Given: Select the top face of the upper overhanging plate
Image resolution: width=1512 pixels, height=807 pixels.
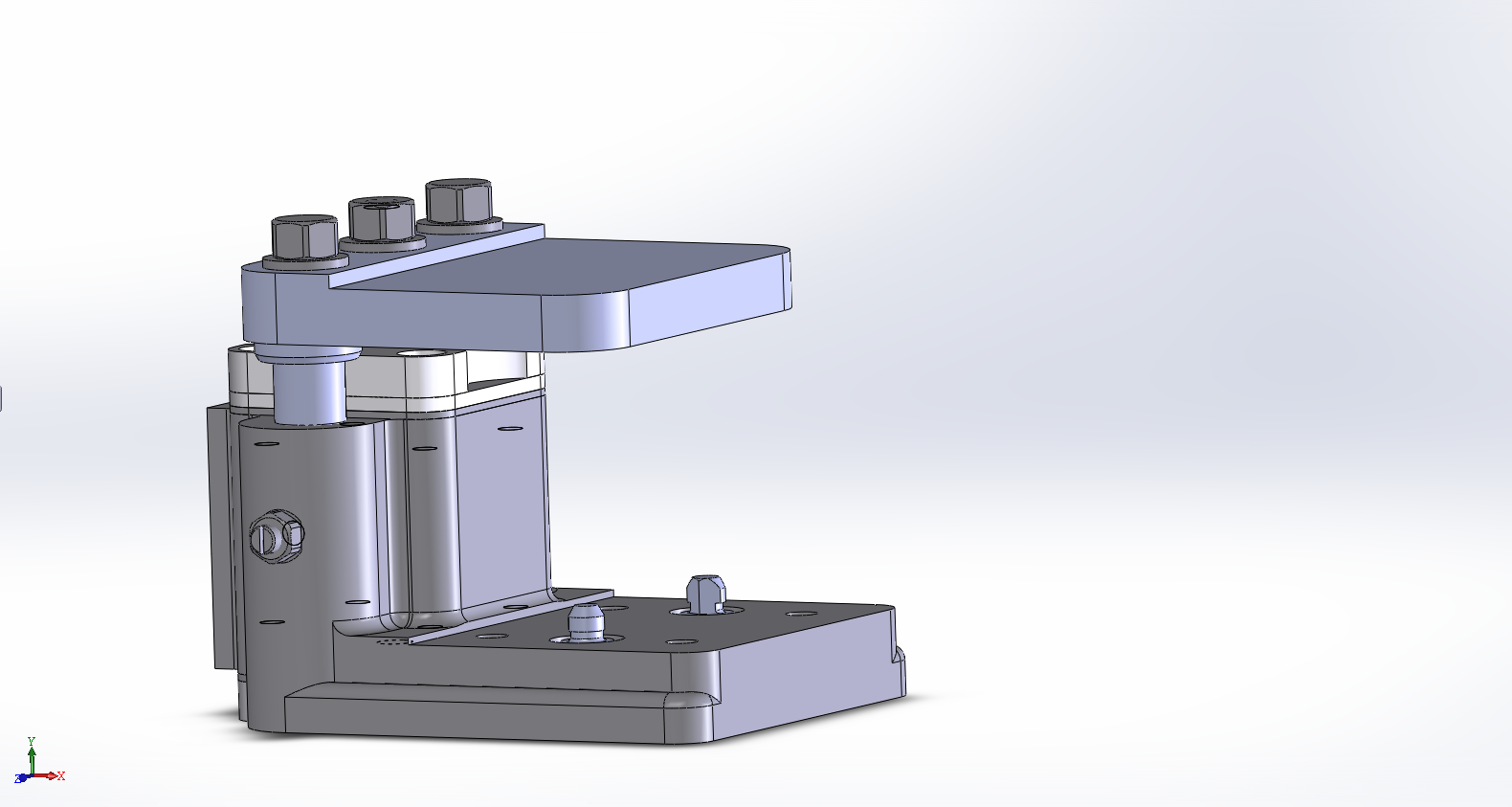Looking at the screenshot, I should pos(565,266).
